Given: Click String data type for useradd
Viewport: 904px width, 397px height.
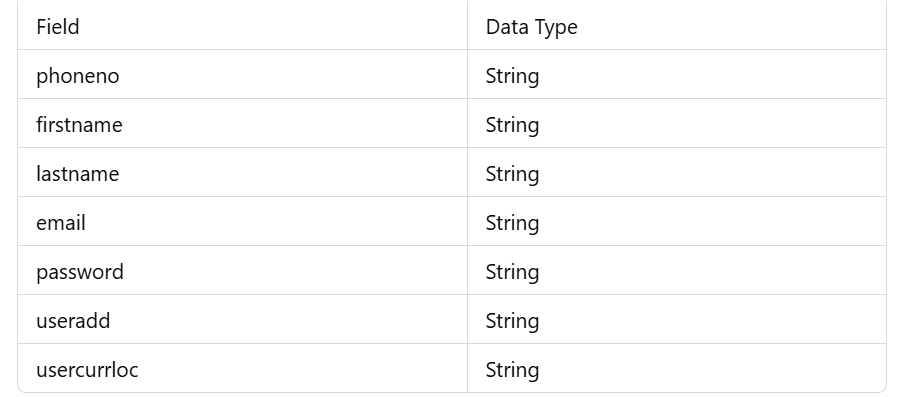Looking at the screenshot, I should click(512, 321).
